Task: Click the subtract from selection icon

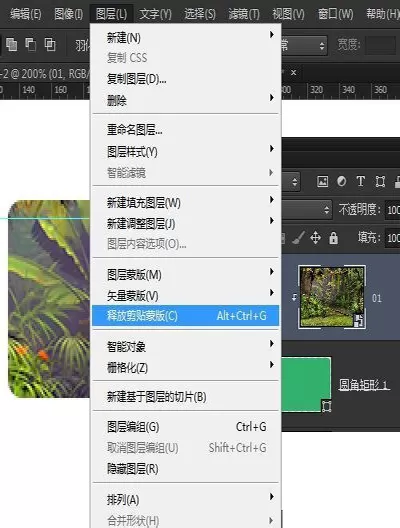Action: [x=31, y=44]
